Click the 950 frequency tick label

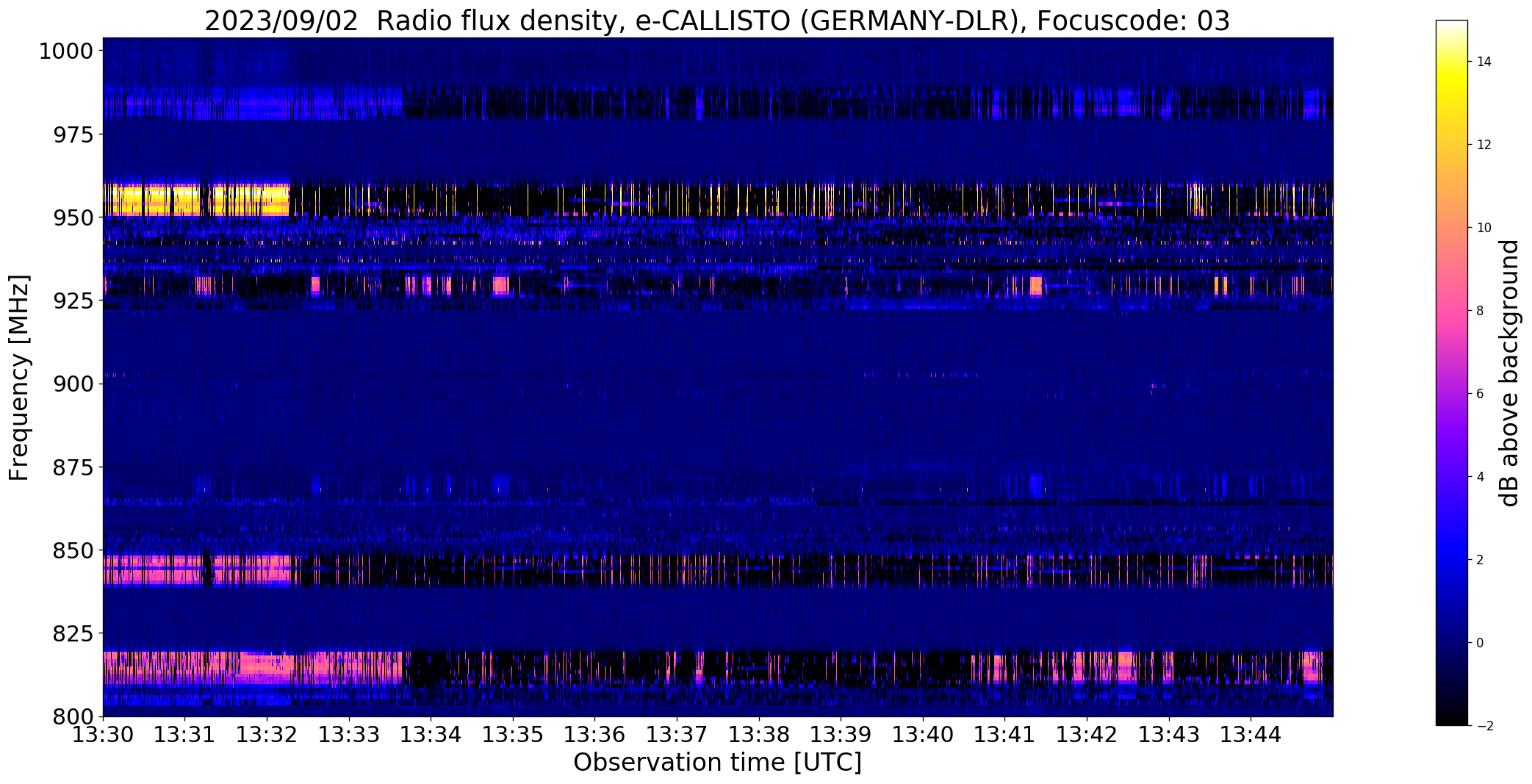[73, 218]
